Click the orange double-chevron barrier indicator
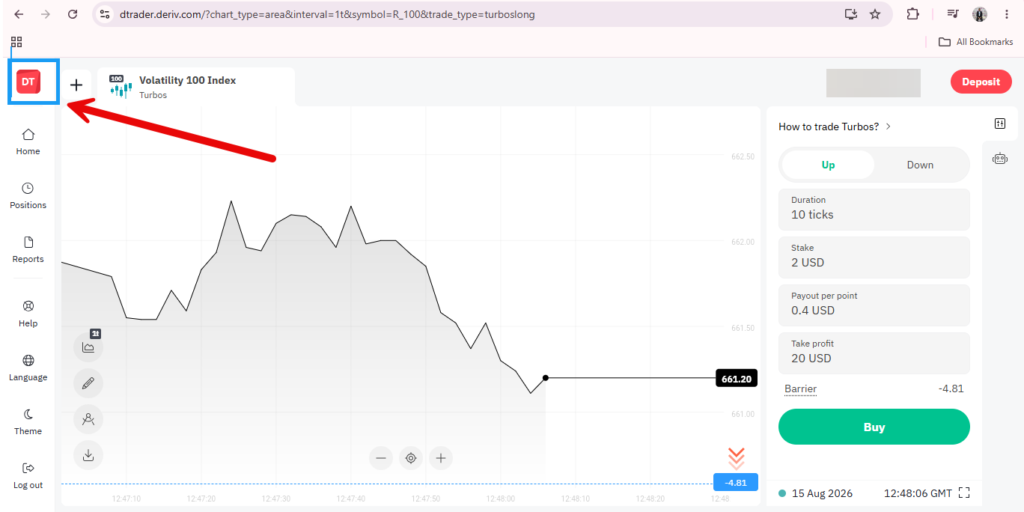1024x512 pixels. [736, 458]
